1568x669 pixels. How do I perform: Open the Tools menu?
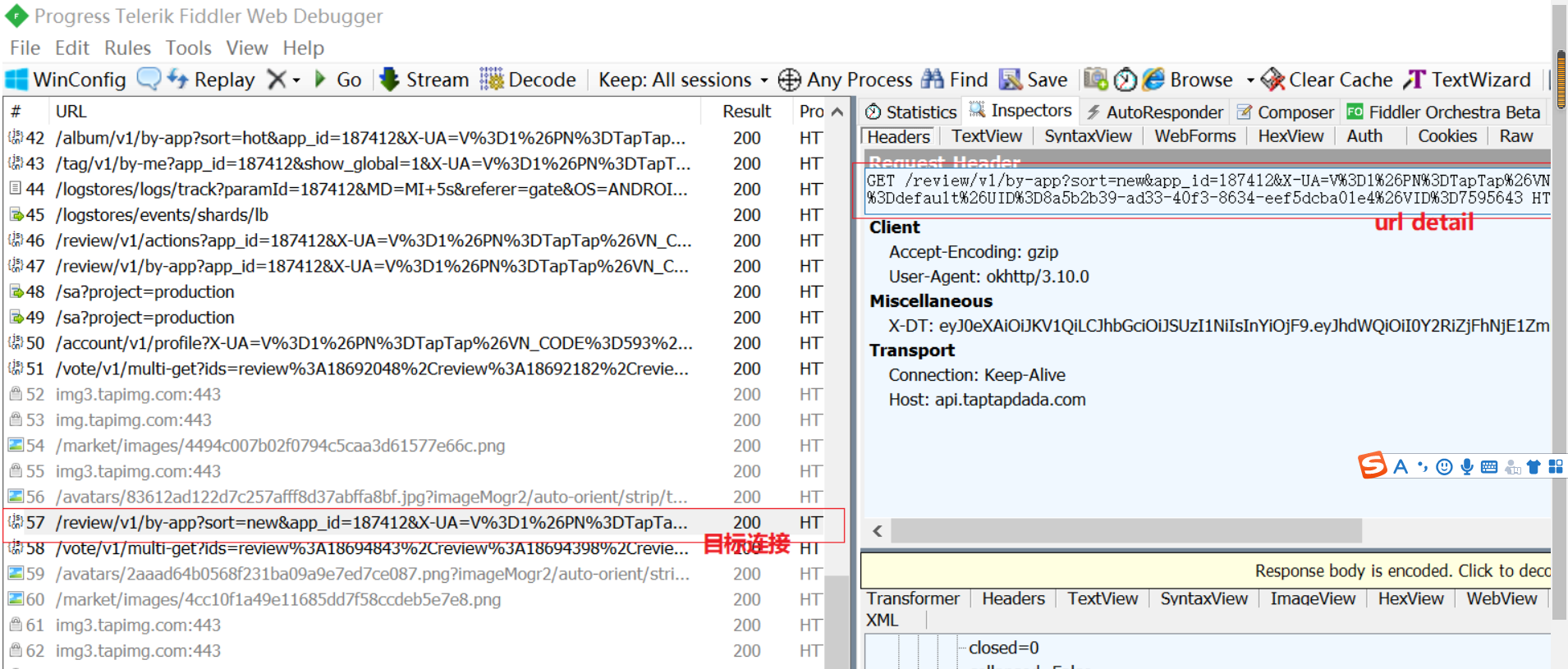pyautogui.click(x=189, y=48)
